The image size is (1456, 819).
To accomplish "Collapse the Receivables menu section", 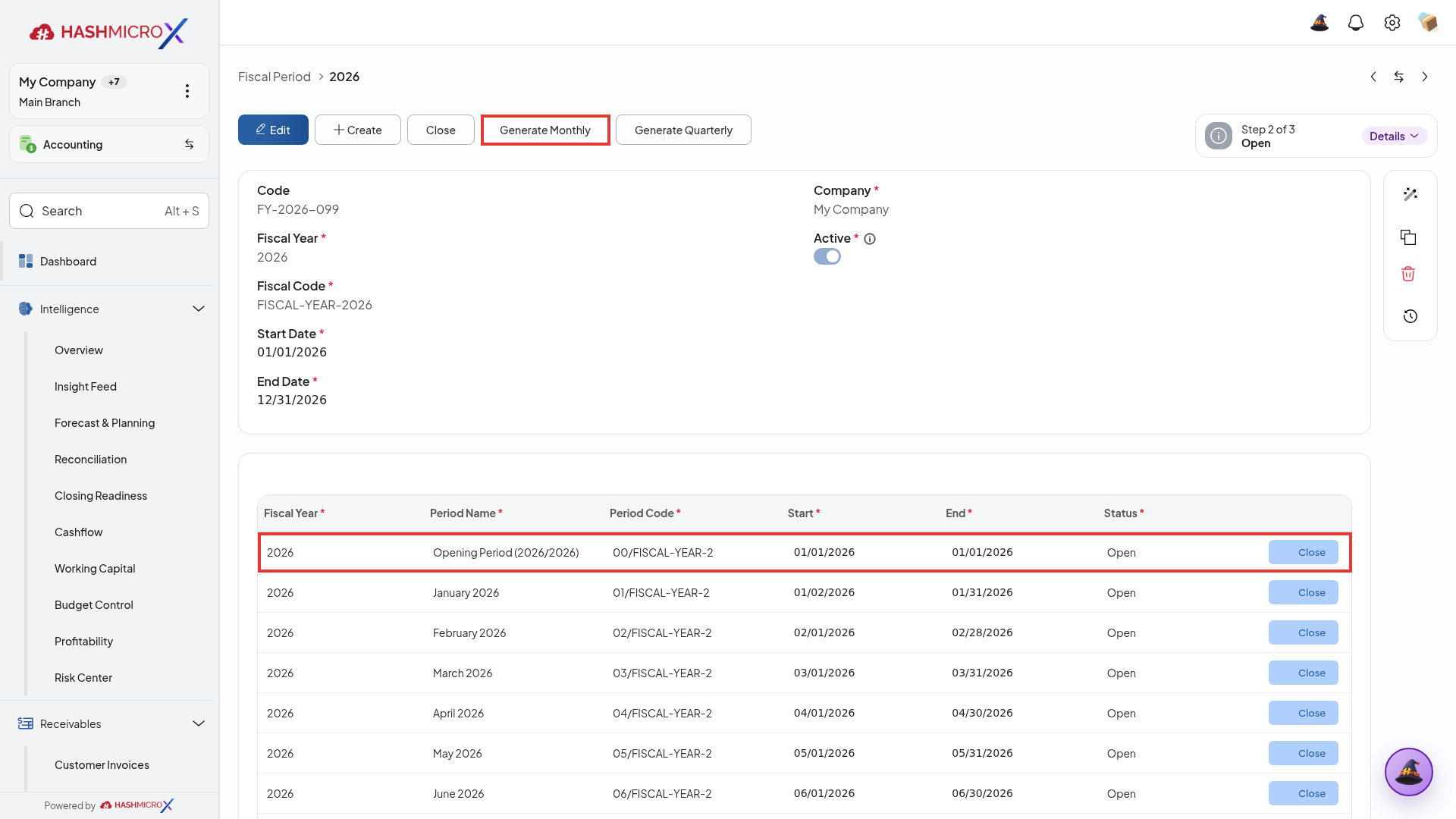I will pos(199,723).
